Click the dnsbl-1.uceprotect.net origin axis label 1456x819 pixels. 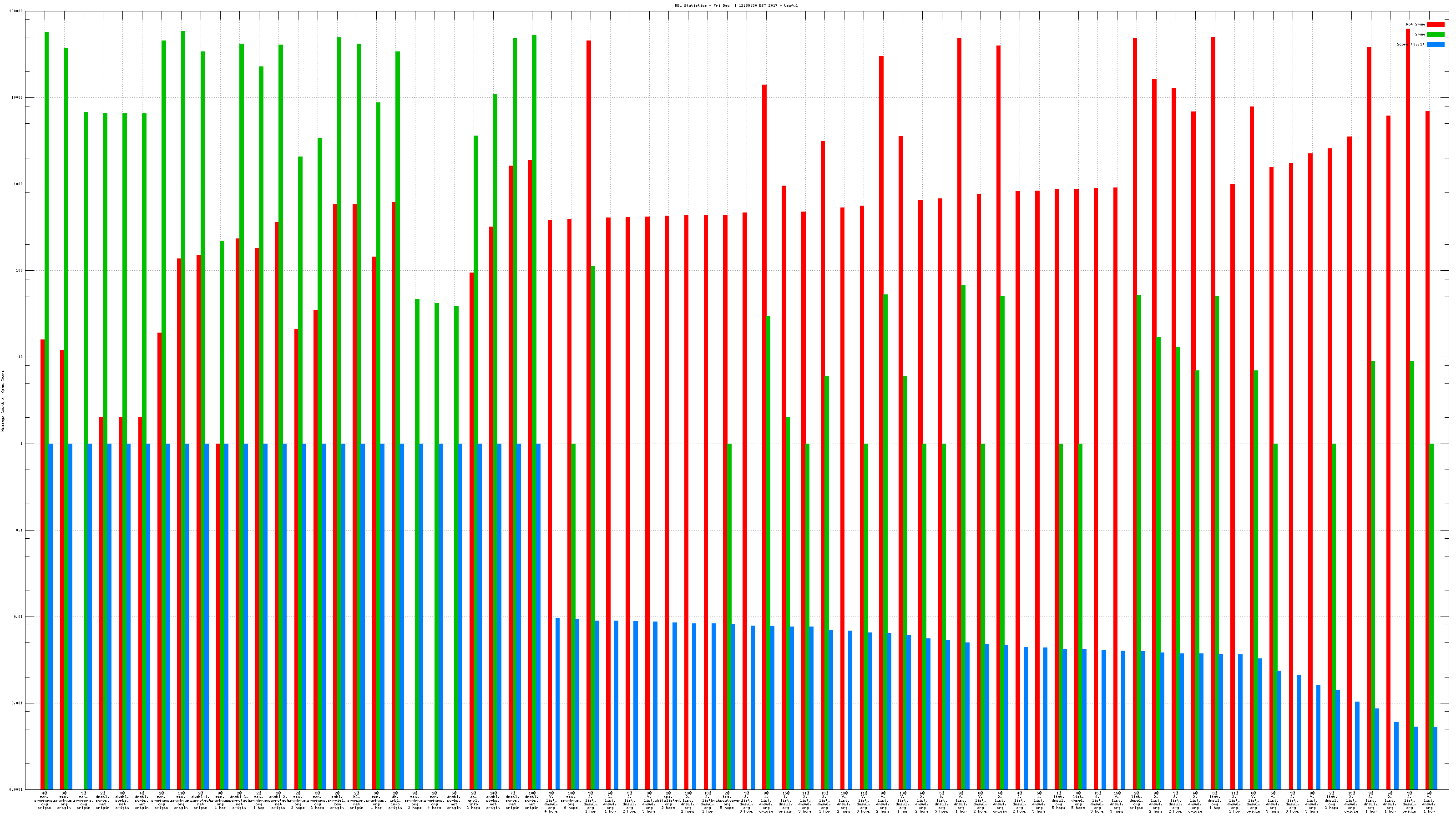[x=201, y=800]
